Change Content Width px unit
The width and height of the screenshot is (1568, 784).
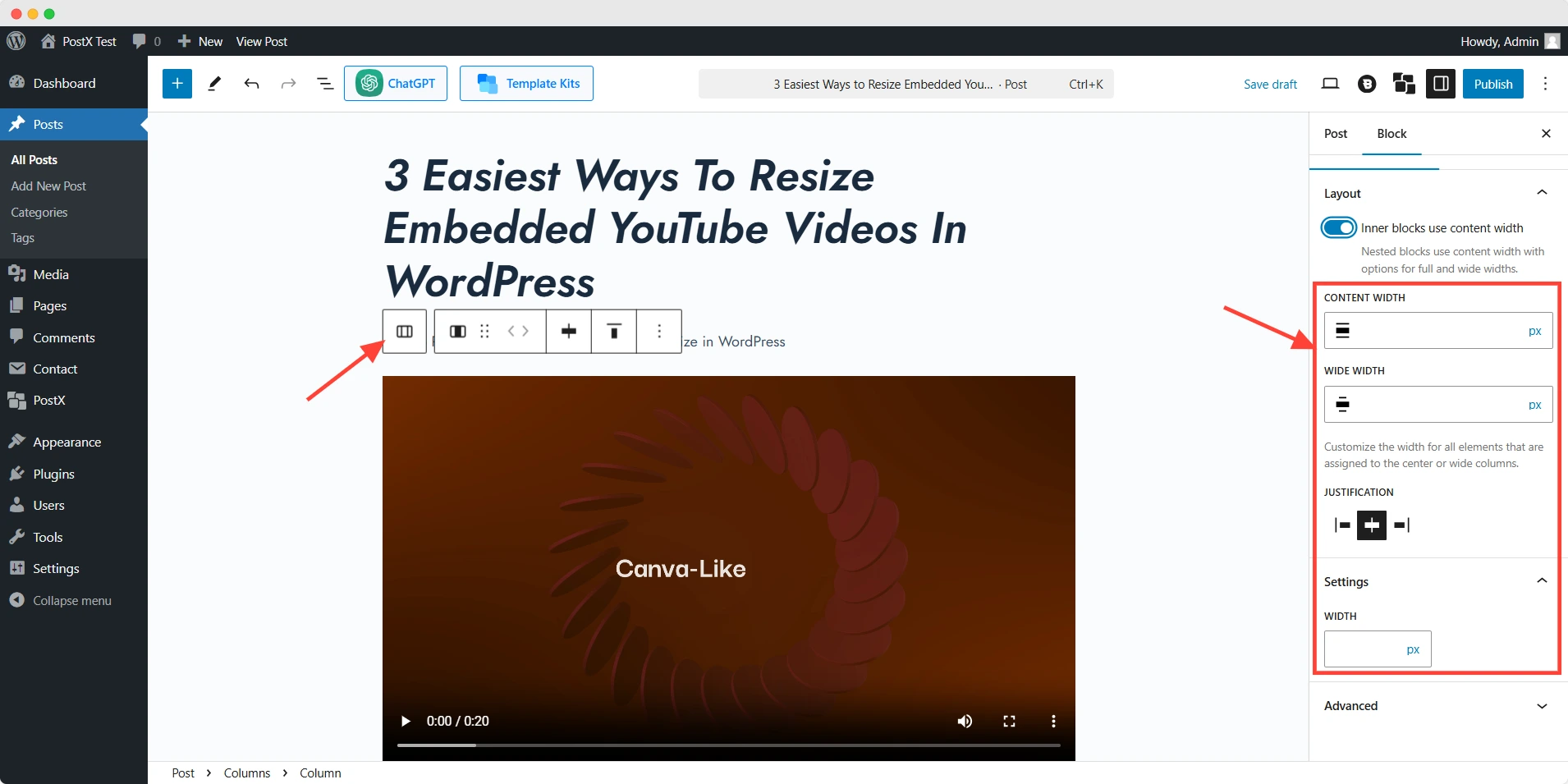coord(1534,331)
